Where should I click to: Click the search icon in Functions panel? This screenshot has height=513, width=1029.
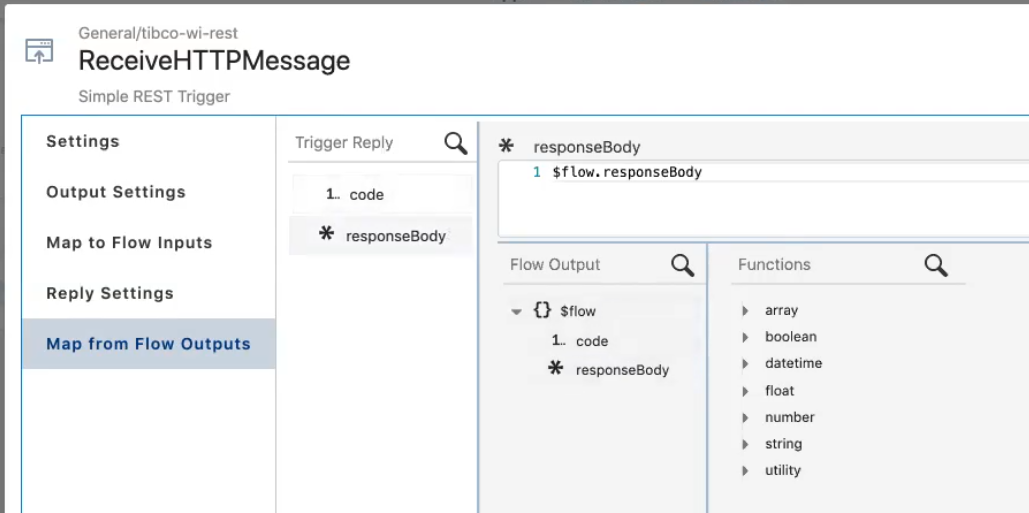[936, 265]
